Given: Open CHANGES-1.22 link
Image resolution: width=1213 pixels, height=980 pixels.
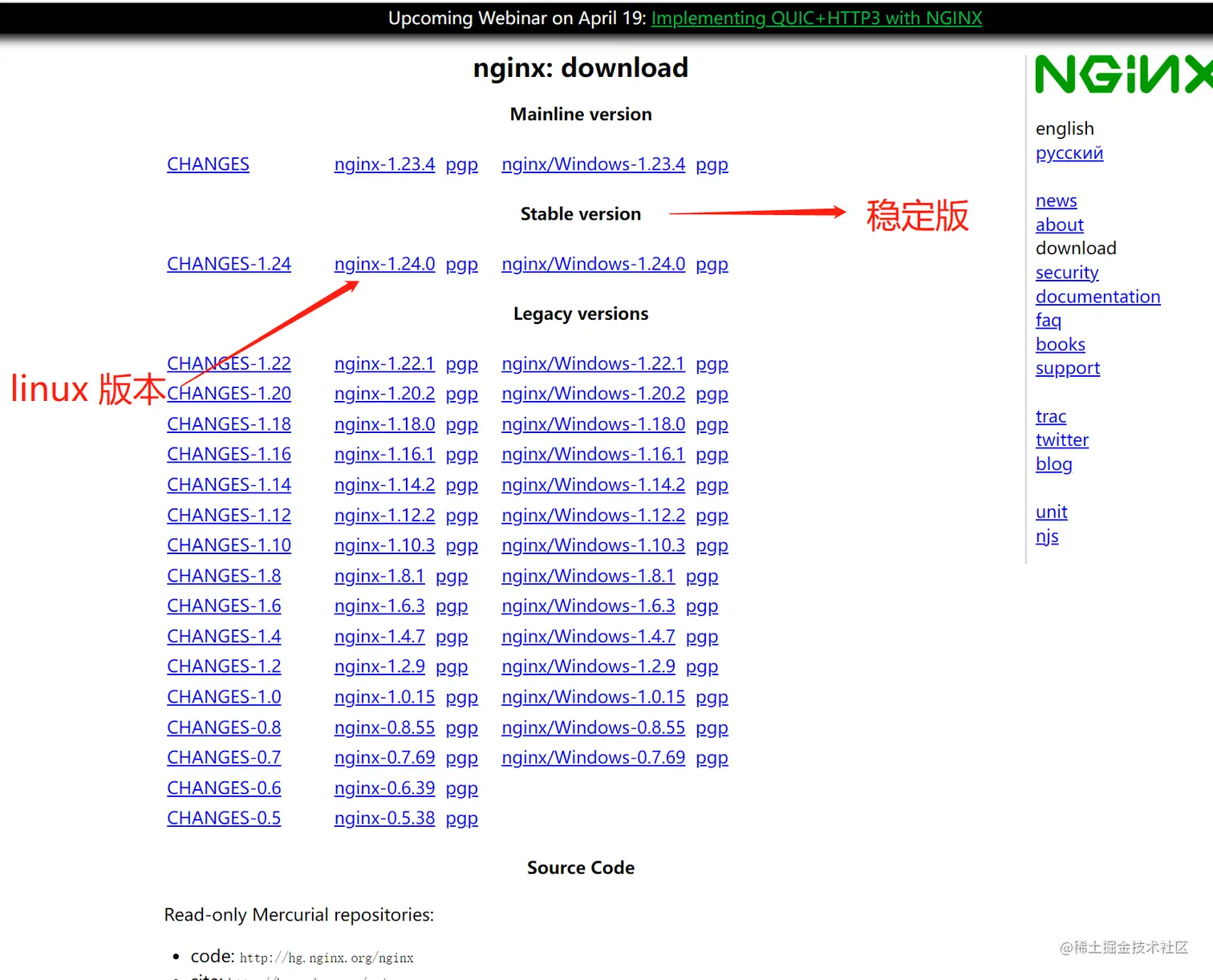Looking at the screenshot, I should tap(229, 363).
